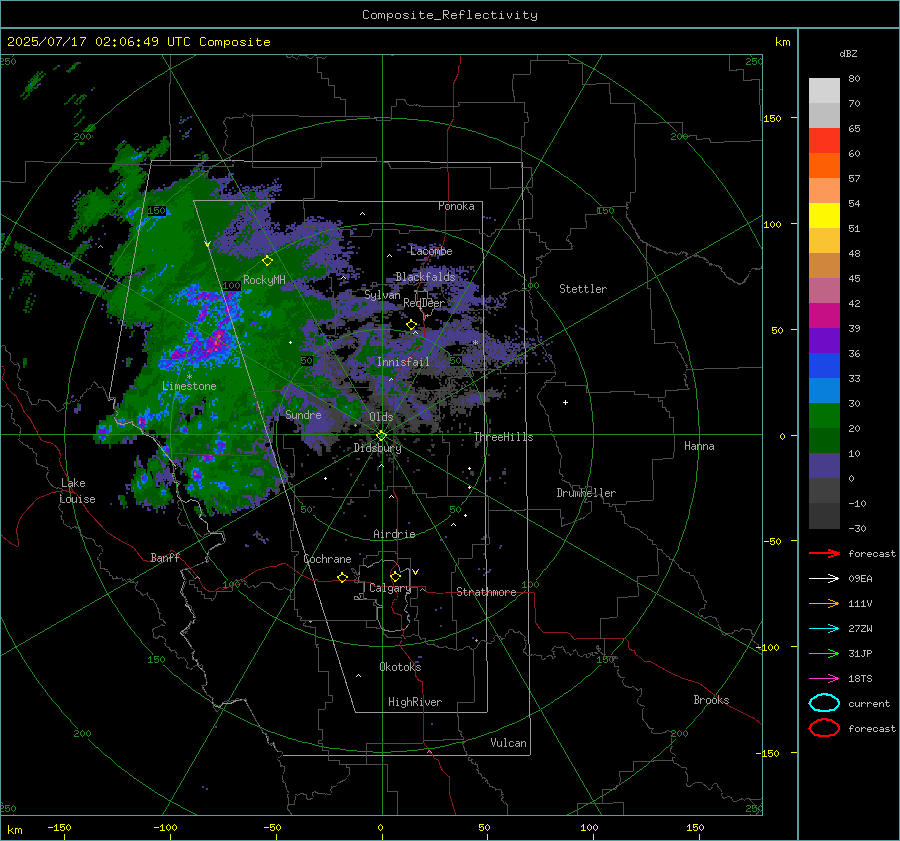900x841 pixels.
Task: Select the bright green swatch between 30 and 20
Action: coord(824,416)
